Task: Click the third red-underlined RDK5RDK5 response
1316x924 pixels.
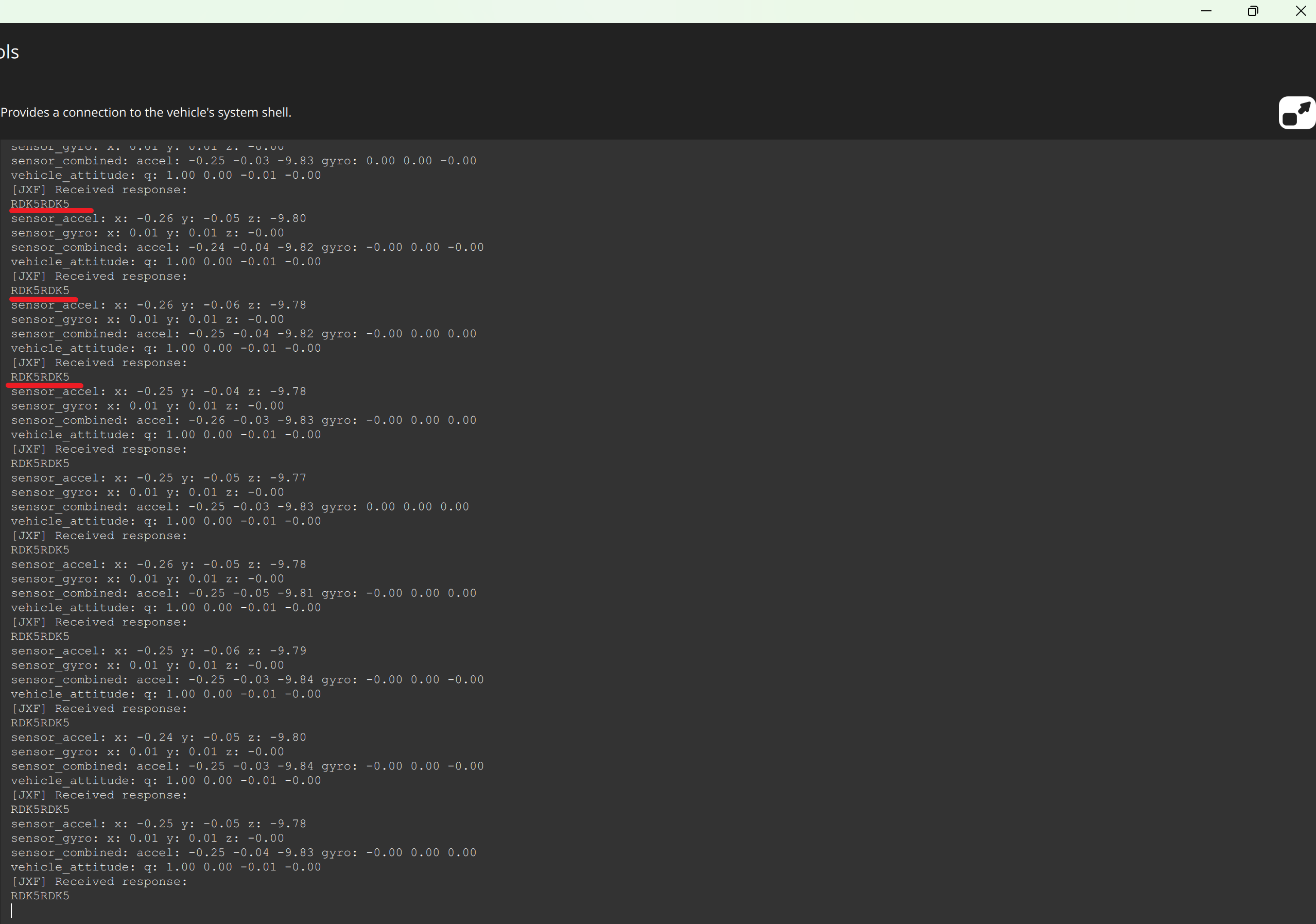Action: click(40, 377)
